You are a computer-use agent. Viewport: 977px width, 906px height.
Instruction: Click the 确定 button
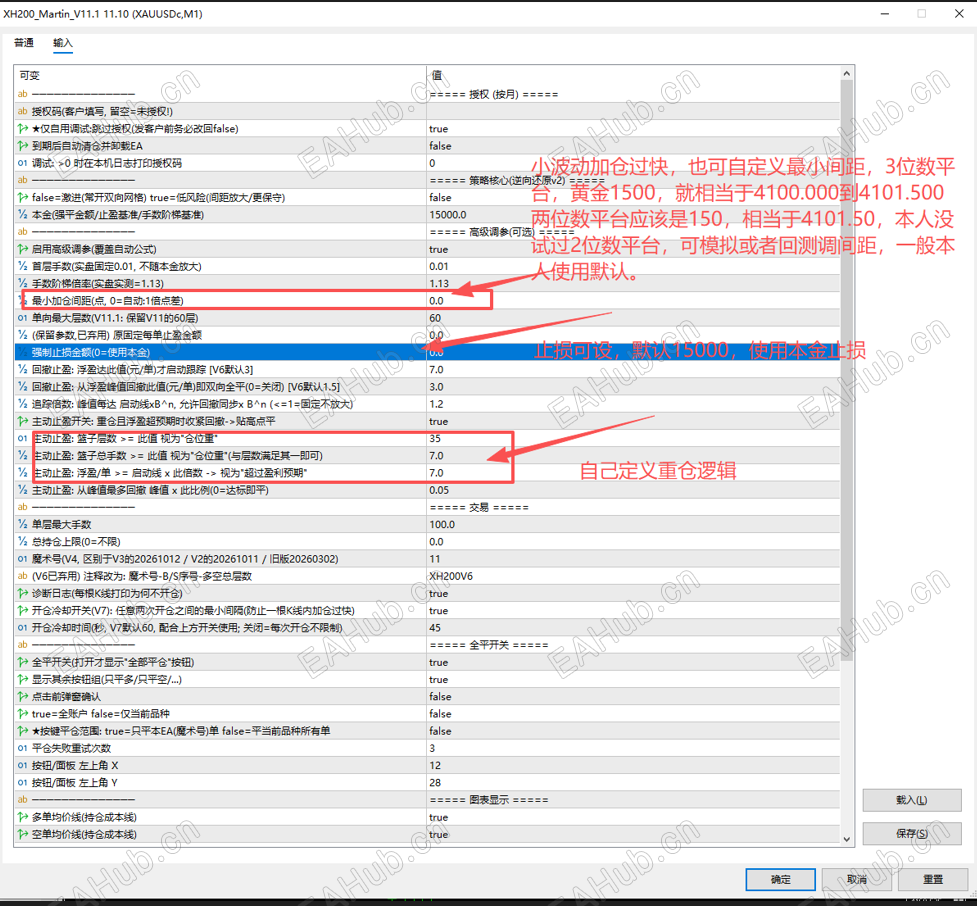point(780,879)
